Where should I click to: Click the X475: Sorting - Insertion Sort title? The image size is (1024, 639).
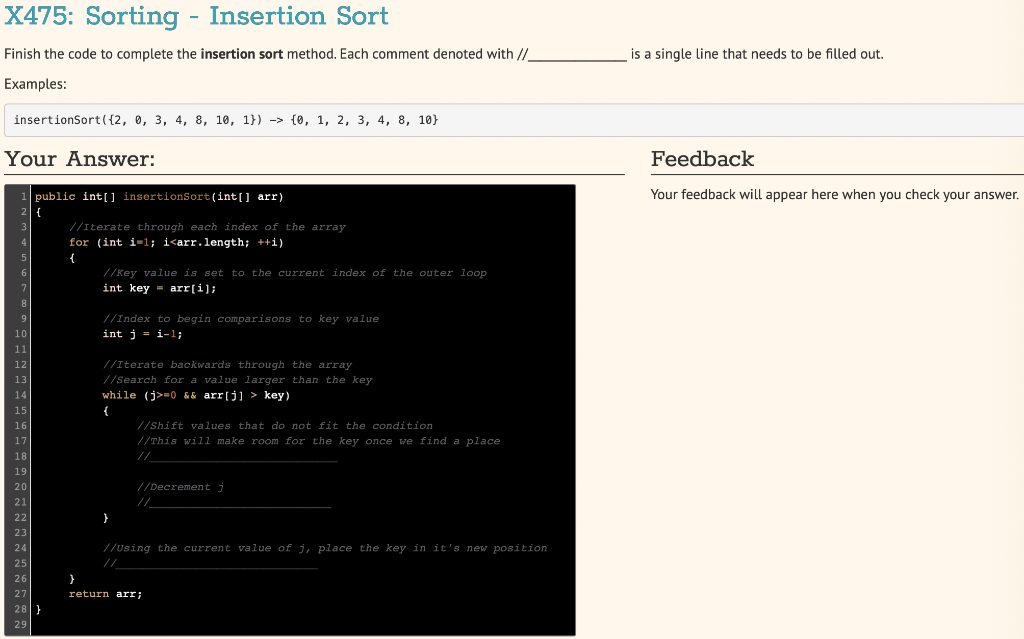pos(195,17)
